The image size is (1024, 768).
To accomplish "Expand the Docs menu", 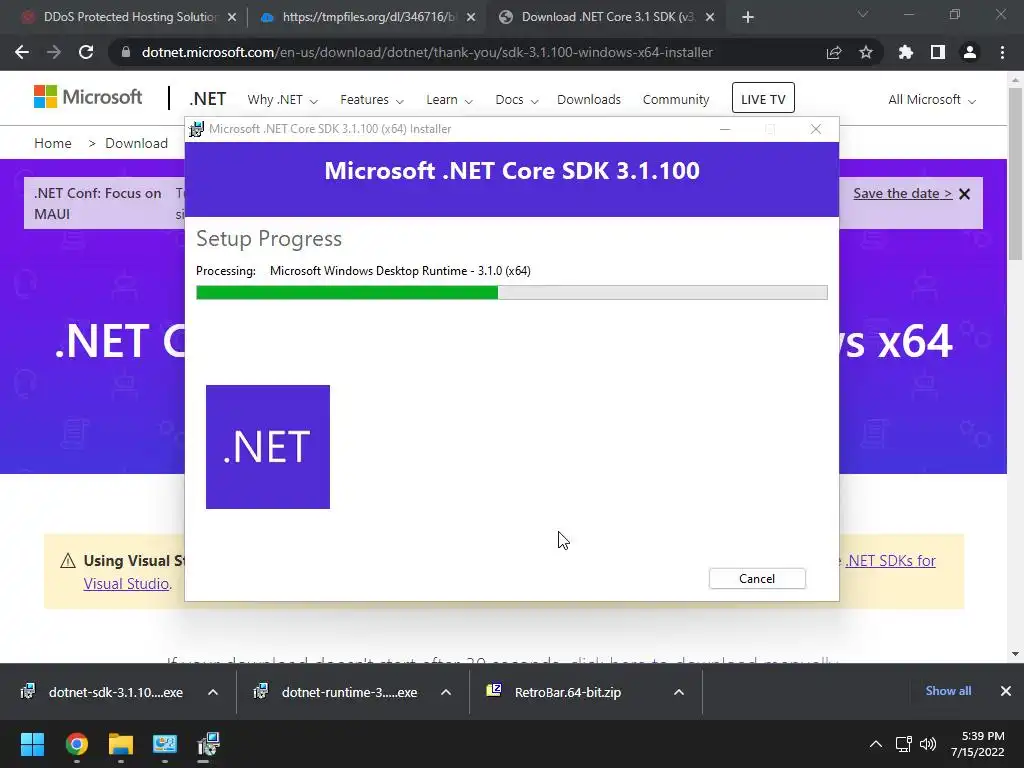I will (x=516, y=100).
